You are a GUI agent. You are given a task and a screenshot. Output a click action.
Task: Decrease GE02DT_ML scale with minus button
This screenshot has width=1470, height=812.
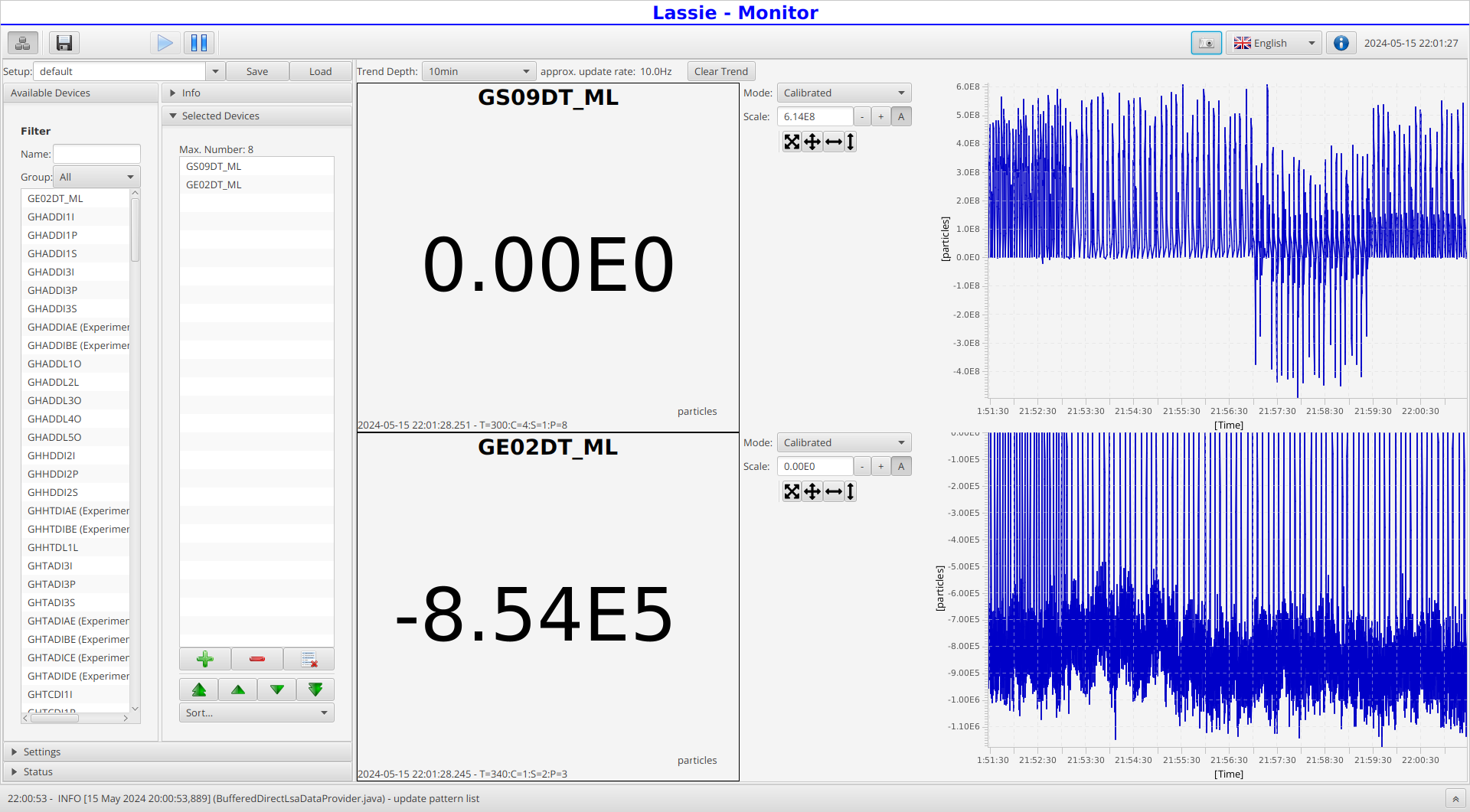click(x=862, y=466)
